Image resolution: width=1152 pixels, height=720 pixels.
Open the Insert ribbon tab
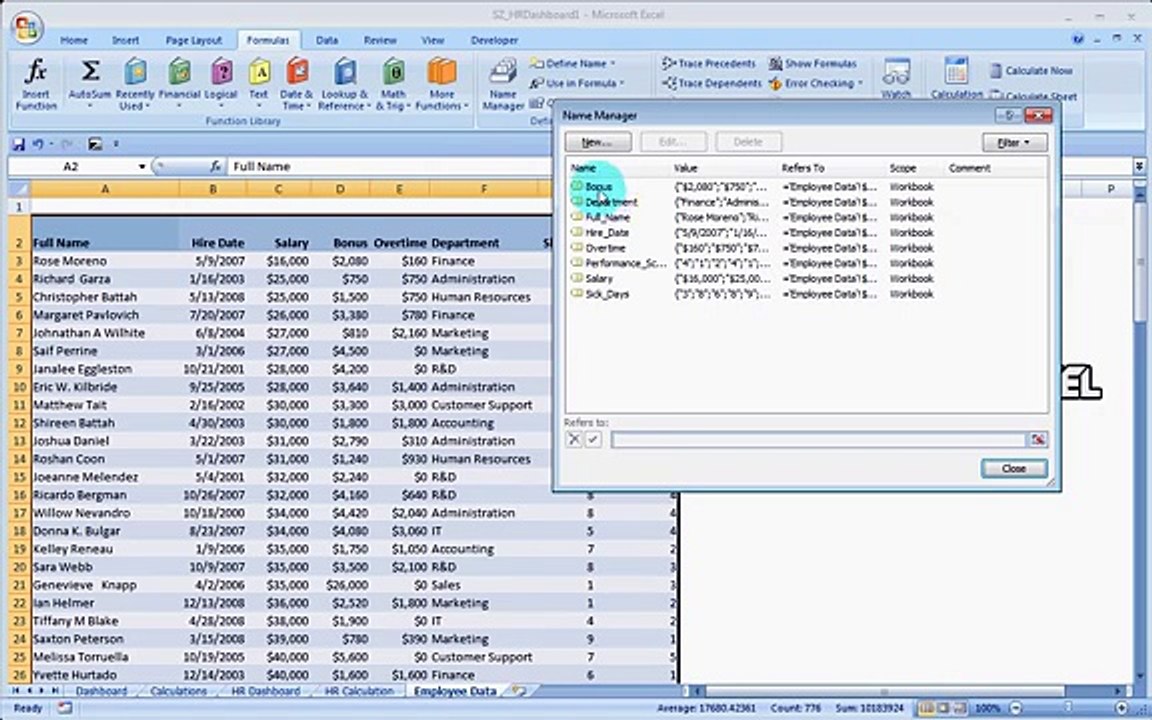click(x=125, y=40)
